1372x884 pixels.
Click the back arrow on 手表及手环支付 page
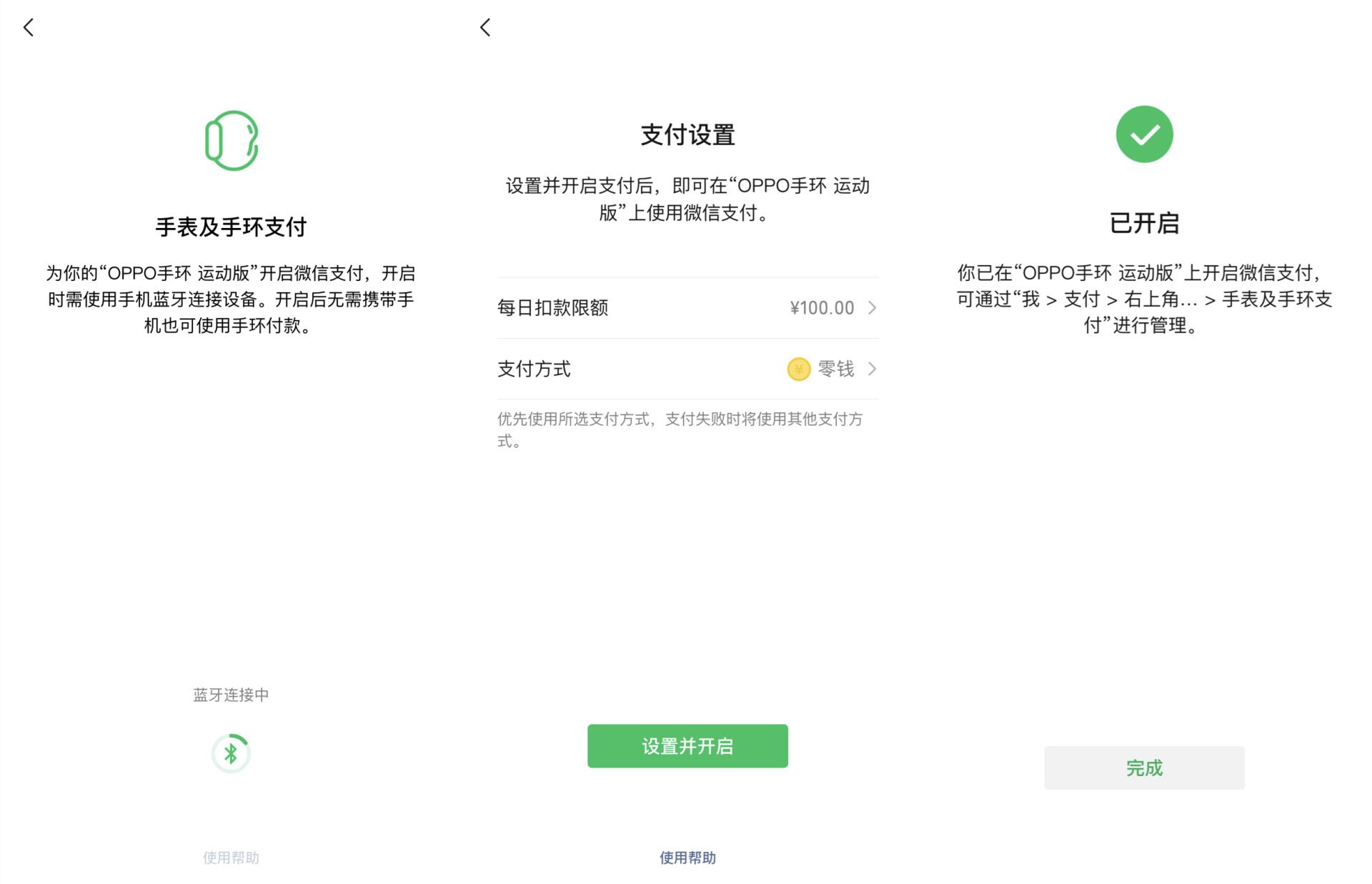point(29,28)
